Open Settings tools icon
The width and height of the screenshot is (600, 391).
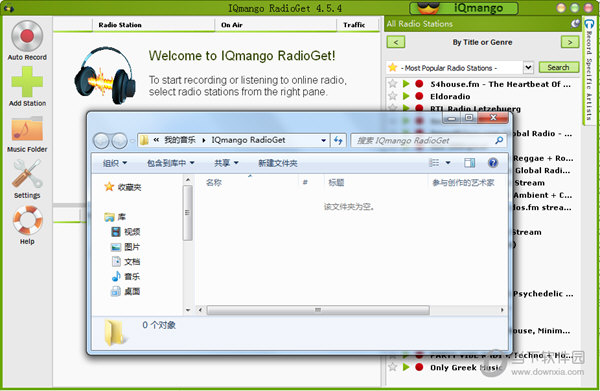click(x=27, y=173)
